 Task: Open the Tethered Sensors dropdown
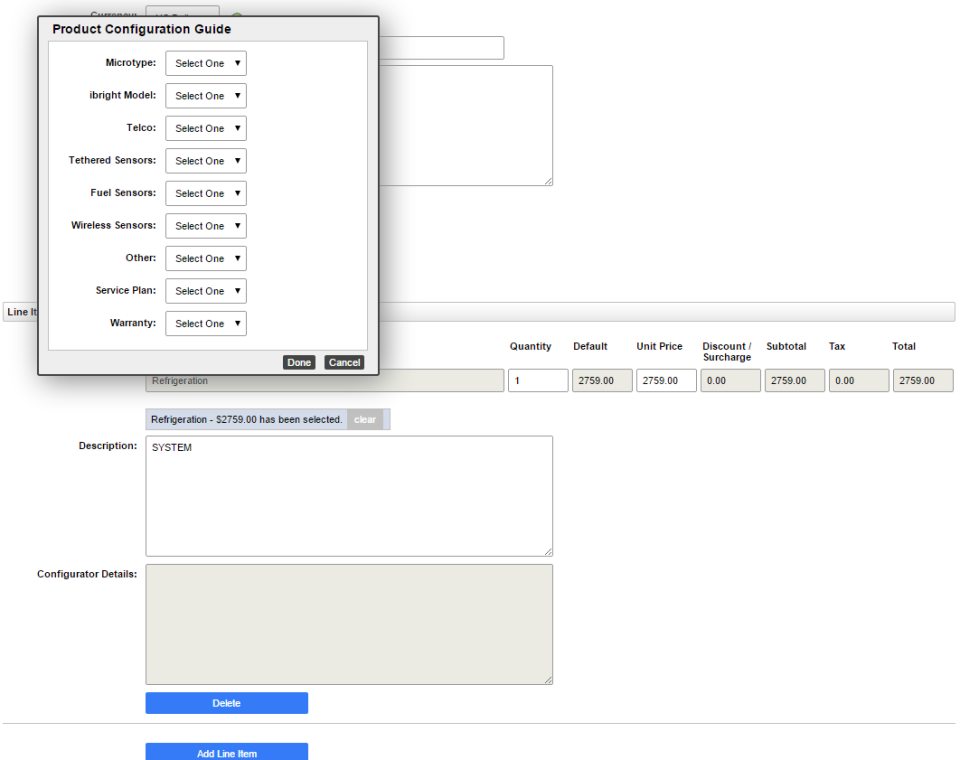[205, 160]
